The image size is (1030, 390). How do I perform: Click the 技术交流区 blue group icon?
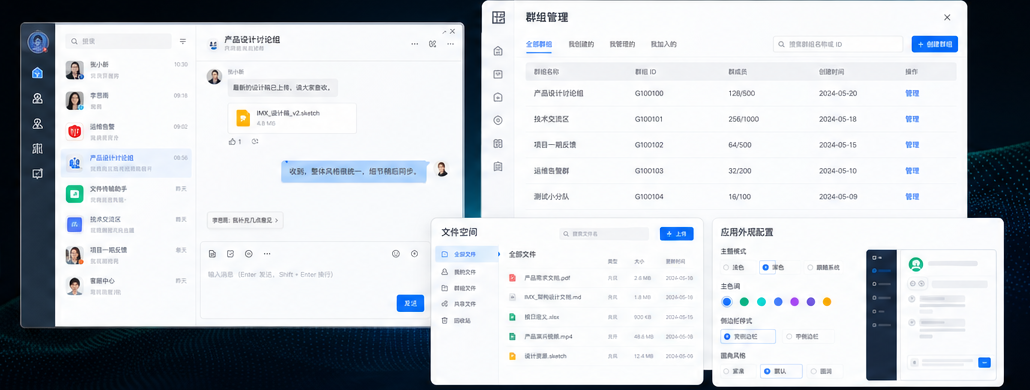click(x=74, y=225)
